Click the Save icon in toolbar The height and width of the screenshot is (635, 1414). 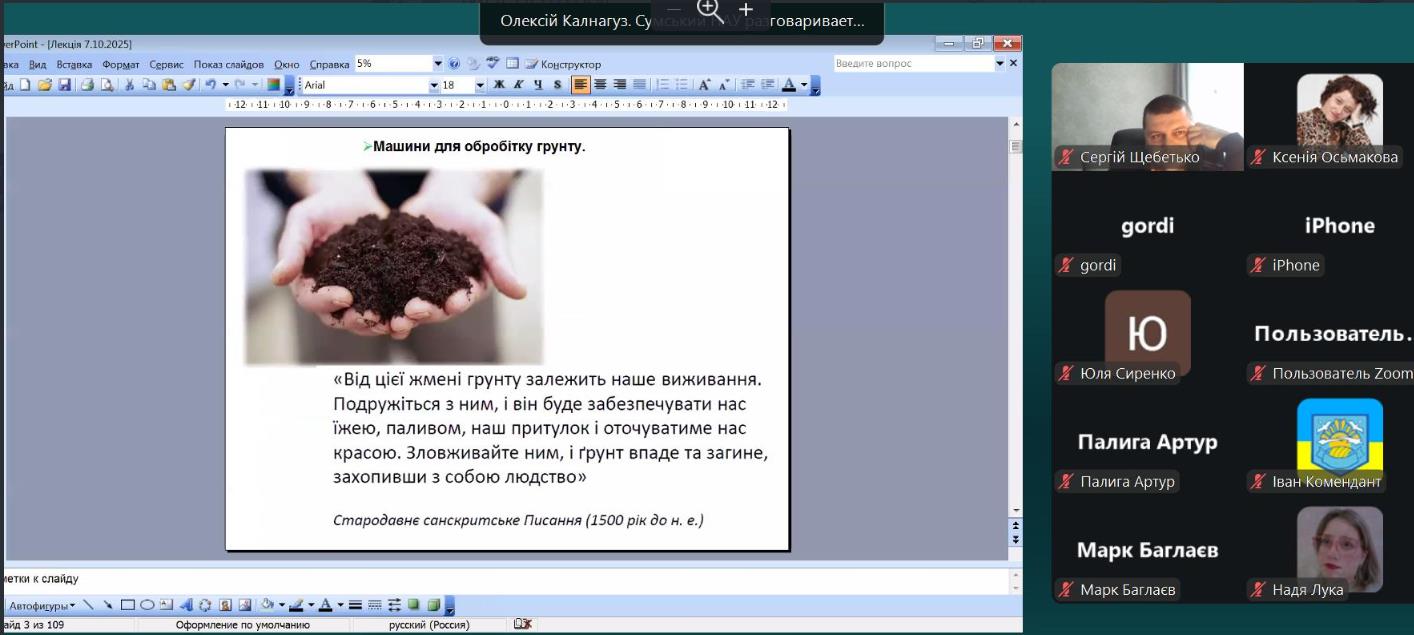(65, 85)
